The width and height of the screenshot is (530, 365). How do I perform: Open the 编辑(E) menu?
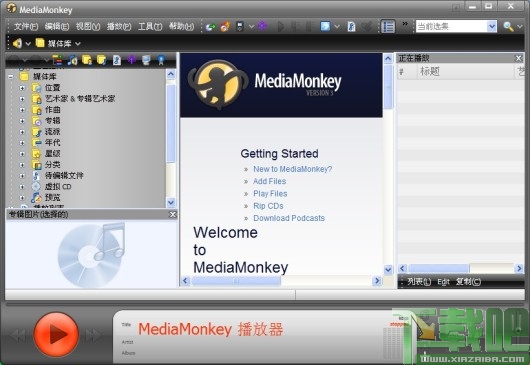point(57,26)
